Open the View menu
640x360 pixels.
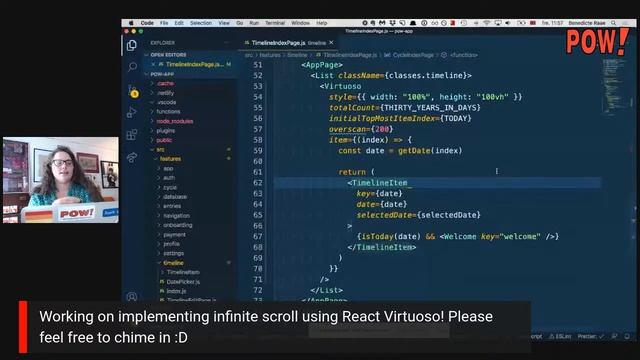(x=224, y=23)
